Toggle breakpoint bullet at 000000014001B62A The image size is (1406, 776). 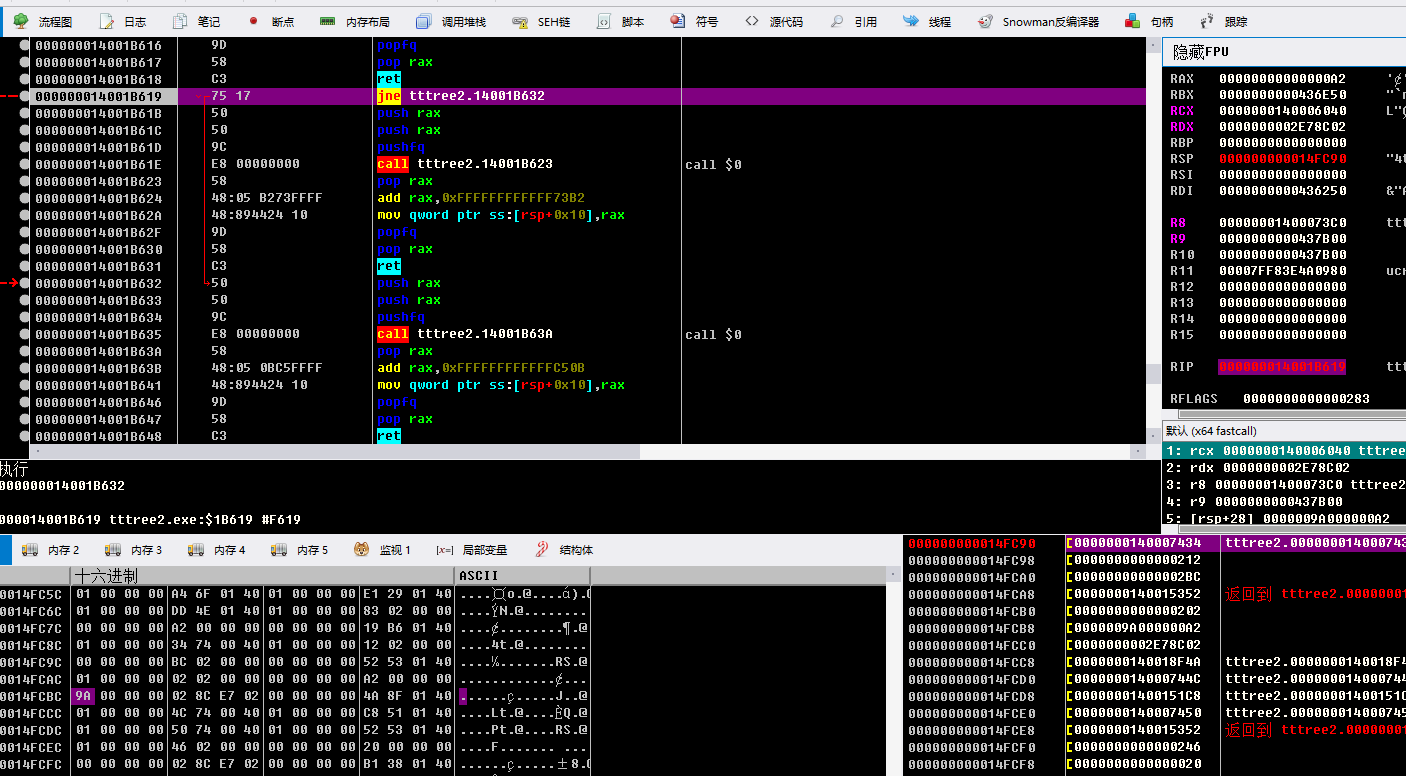[25, 215]
